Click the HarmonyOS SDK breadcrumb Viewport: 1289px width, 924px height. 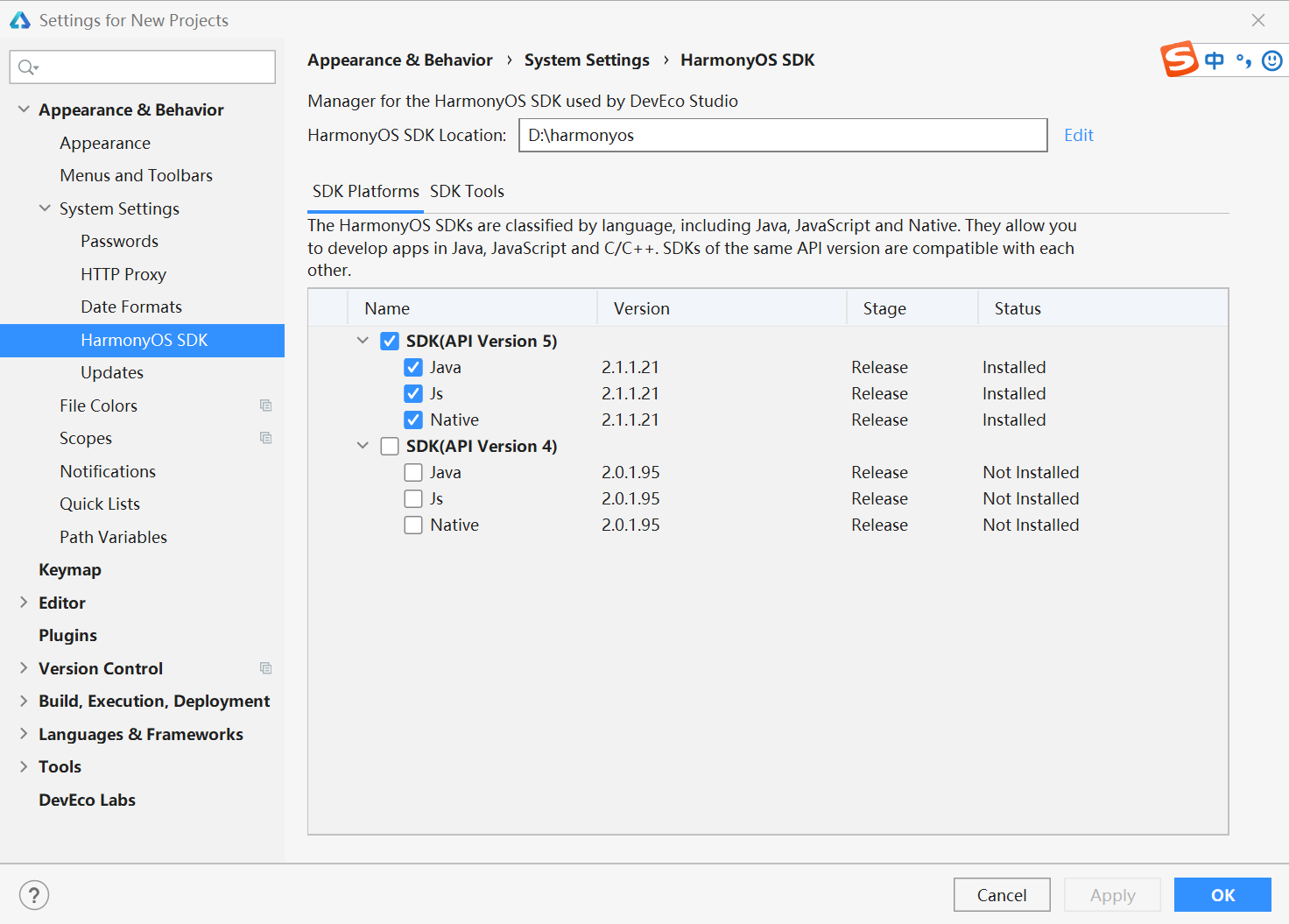[748, 60]
